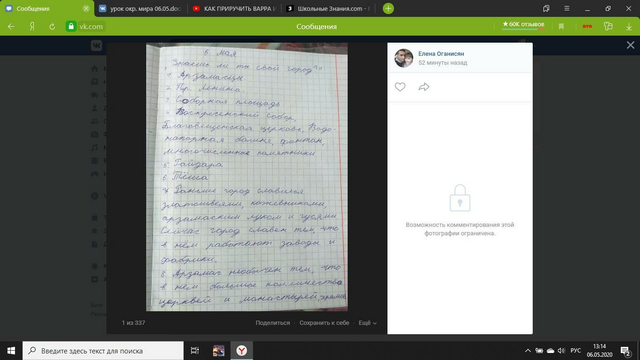
Task: Show hidden system tray icons
Action: [x=528, y=351]
